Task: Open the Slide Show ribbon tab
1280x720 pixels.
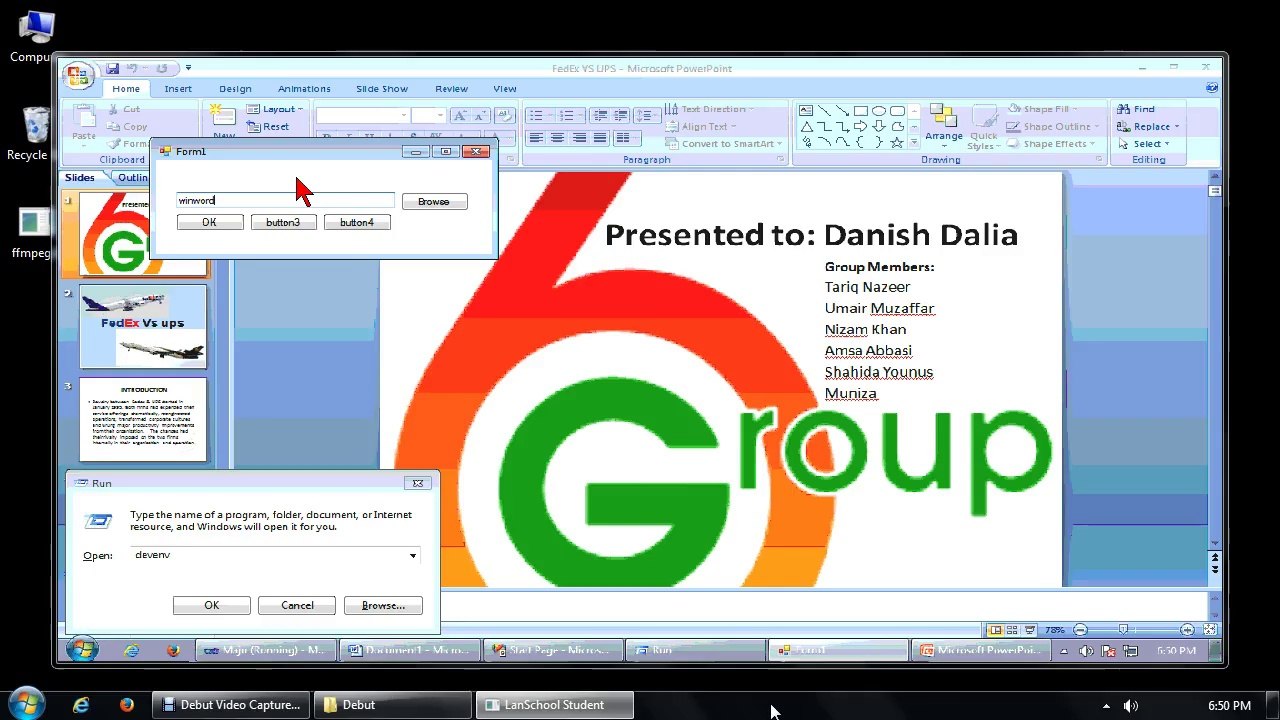Action: point(382,89)
